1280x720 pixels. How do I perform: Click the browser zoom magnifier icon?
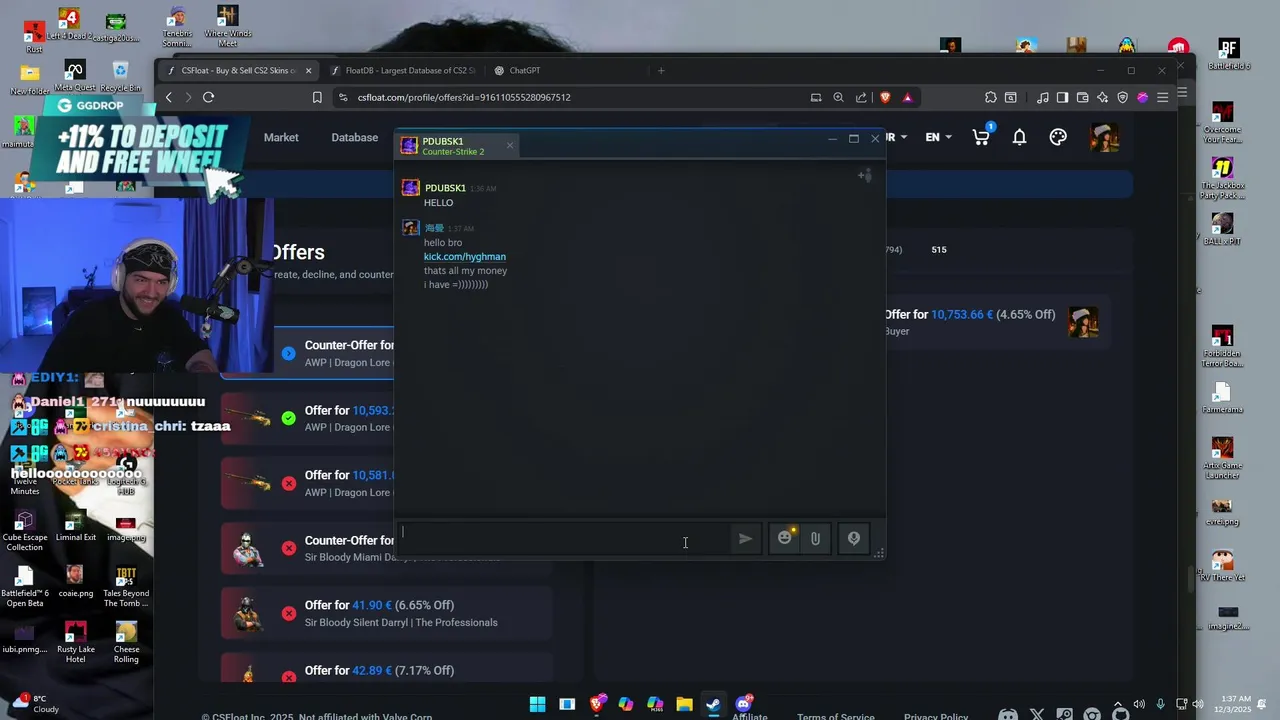[838, 97]
